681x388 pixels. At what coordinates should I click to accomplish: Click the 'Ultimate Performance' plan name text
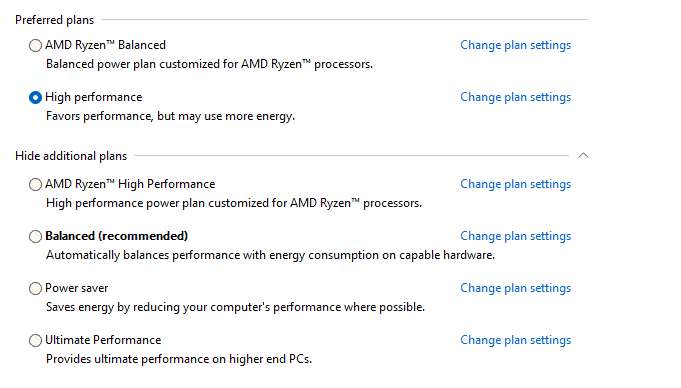[x=103, y=340]
